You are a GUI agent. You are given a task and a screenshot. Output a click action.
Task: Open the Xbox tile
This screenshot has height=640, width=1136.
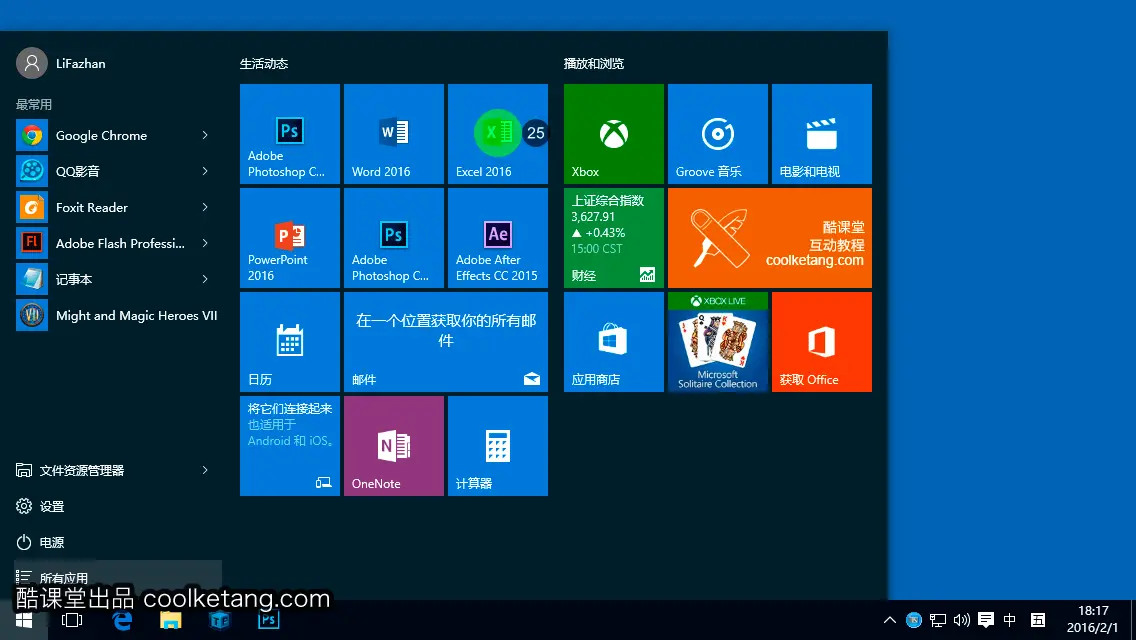[x=614, y=134]
